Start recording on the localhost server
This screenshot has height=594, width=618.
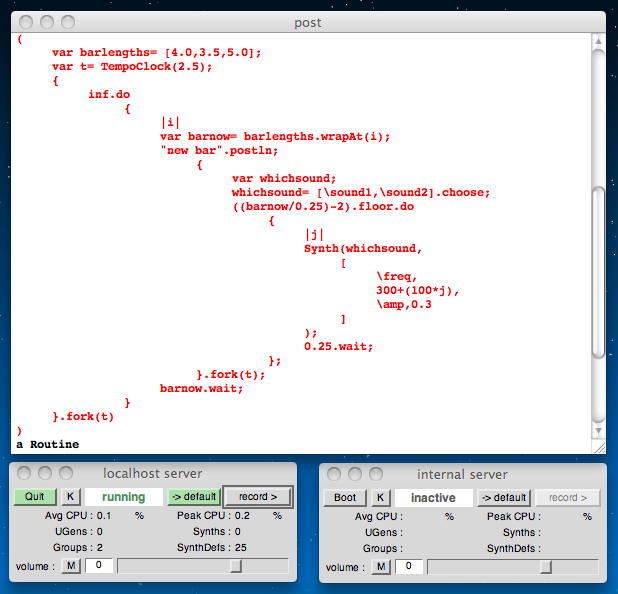pyautogui.click(x=257, y=497)
